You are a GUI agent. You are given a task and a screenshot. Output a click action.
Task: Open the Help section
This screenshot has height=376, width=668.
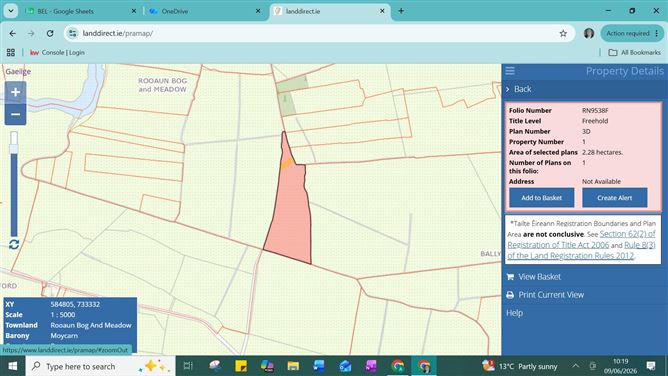(514, 313)
